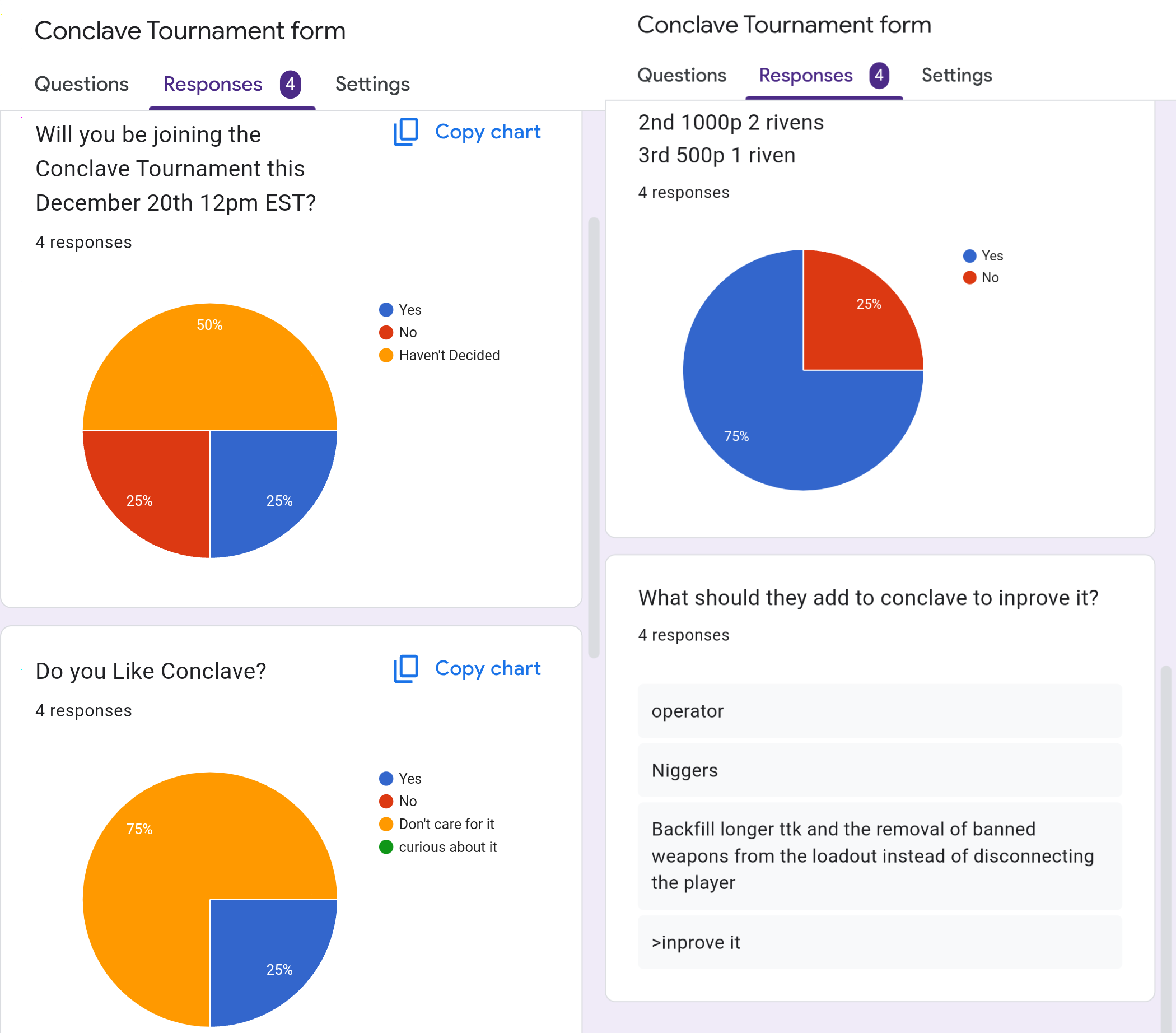This screenshot has height=1033, width=1176.
Task: Click green curious about it legend dot
Action: click(x=386, y=846)
